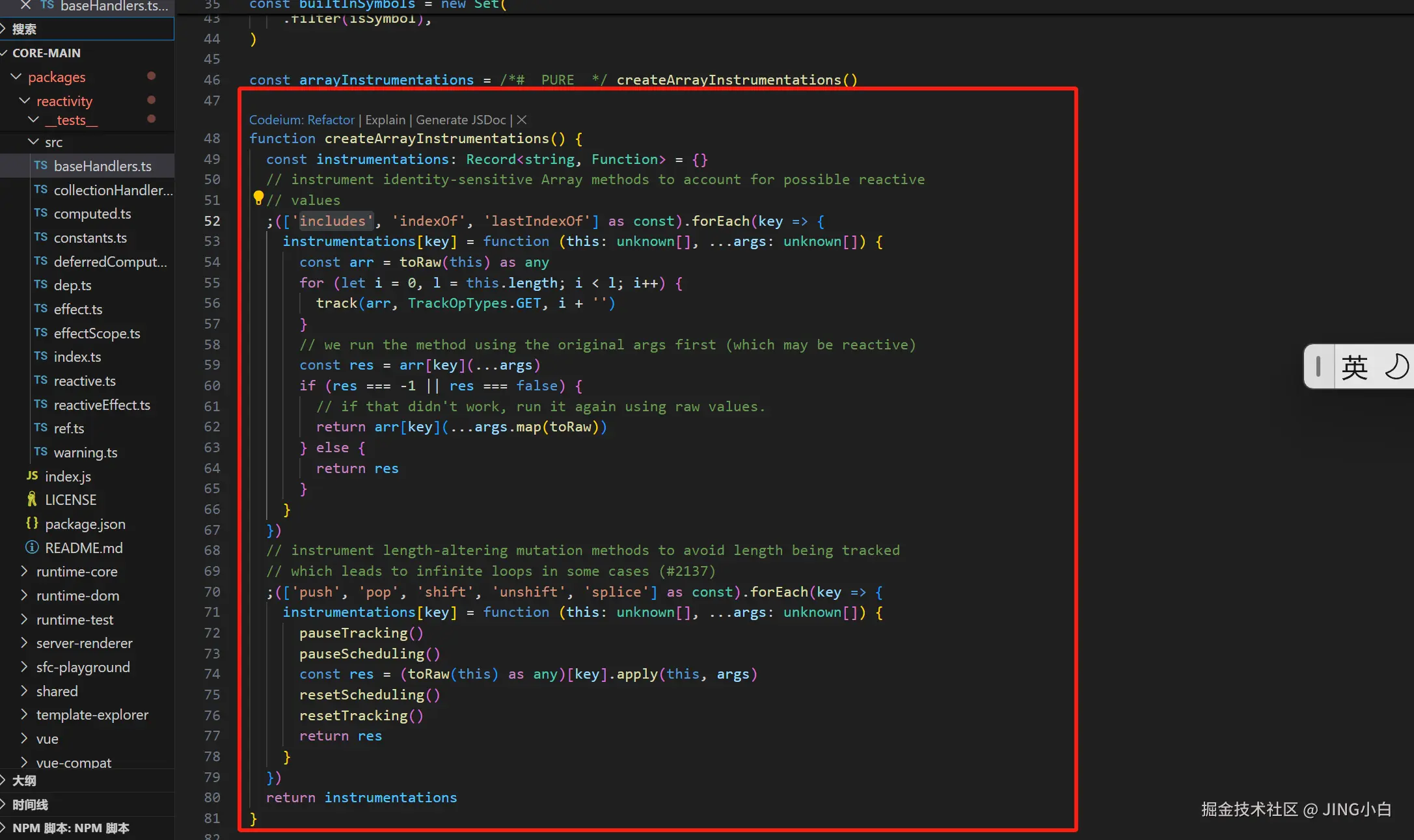Click the README.md info icon
Screen dimensions: 1414x840
[31, 548]
